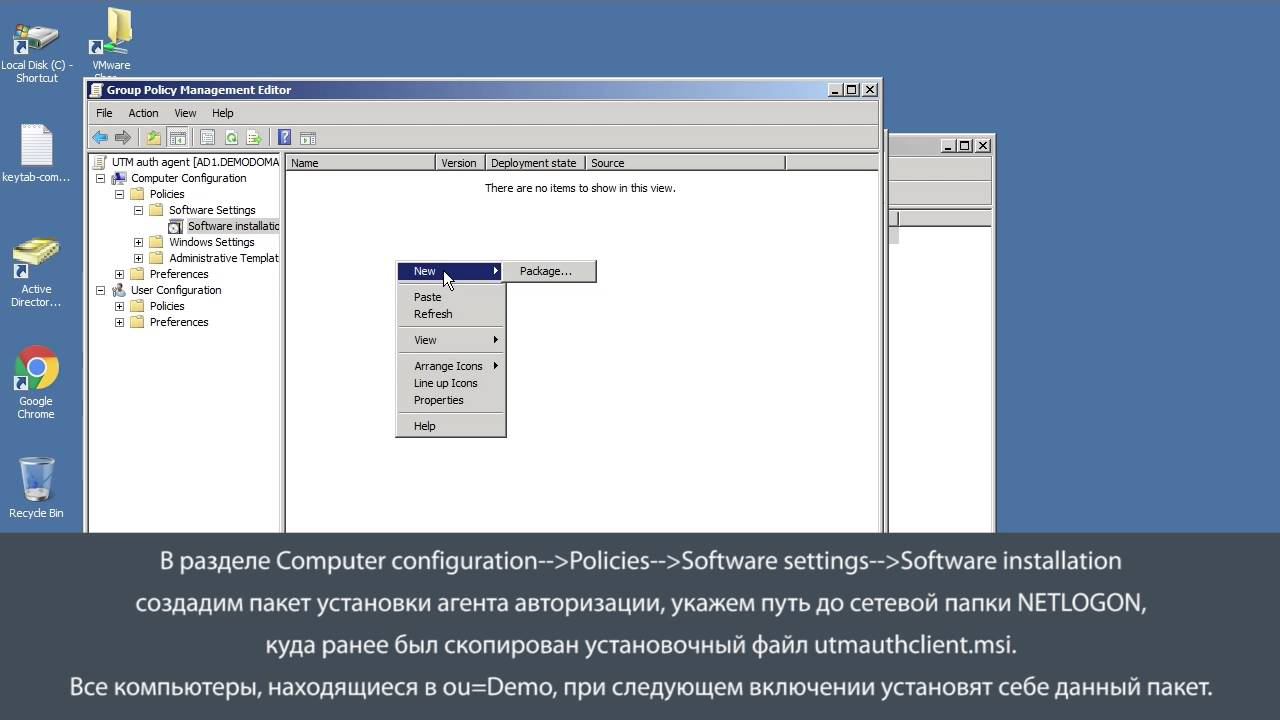Launch Google Chrome from desktop
The image size is (1280, 720).
[36, 383]
